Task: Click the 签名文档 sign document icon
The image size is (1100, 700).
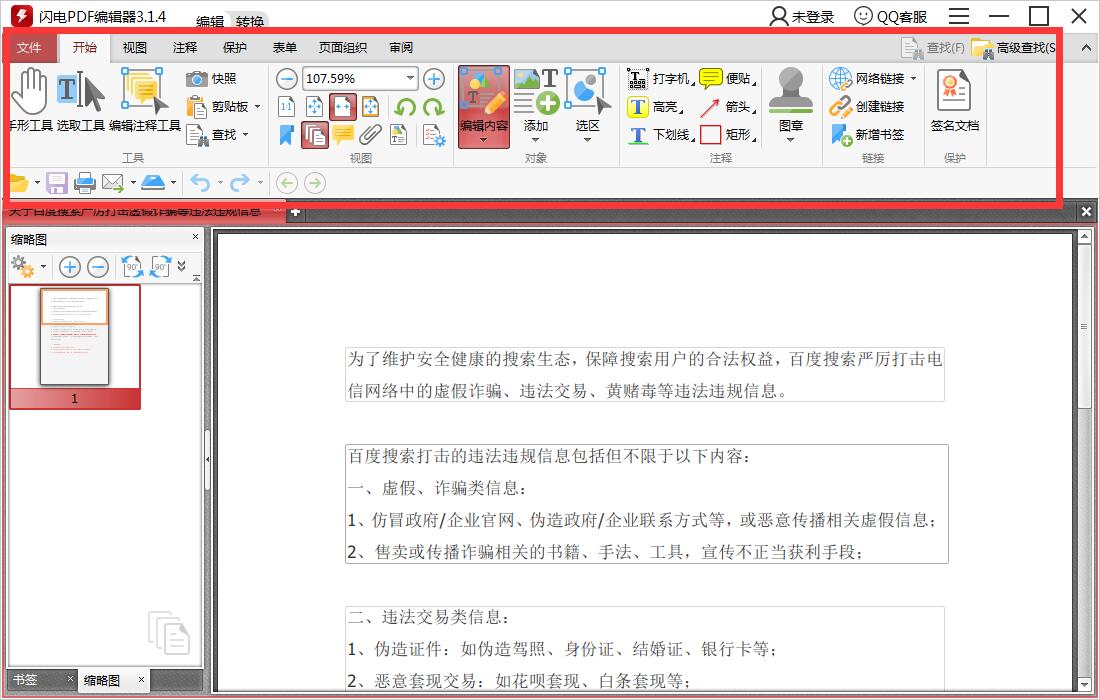Action: click(x=953, y=100)
